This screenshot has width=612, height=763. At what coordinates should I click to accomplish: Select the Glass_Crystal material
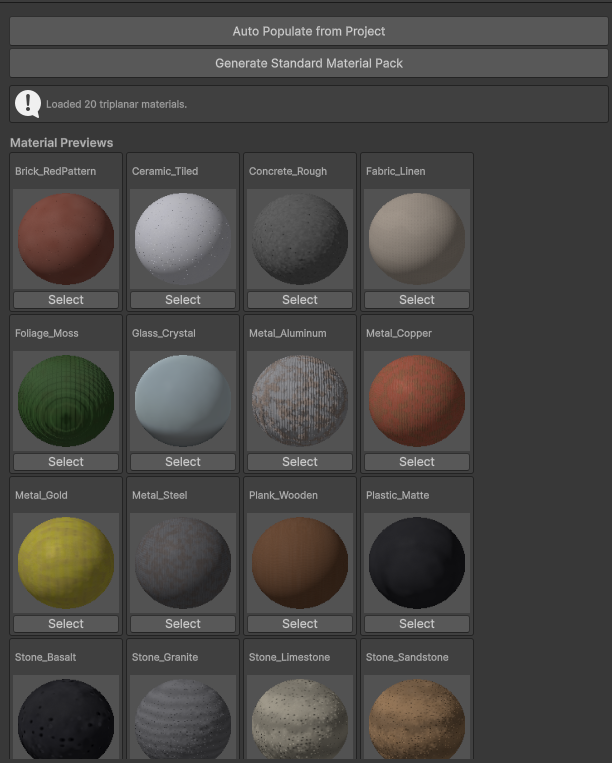click(x=183, y=462)
